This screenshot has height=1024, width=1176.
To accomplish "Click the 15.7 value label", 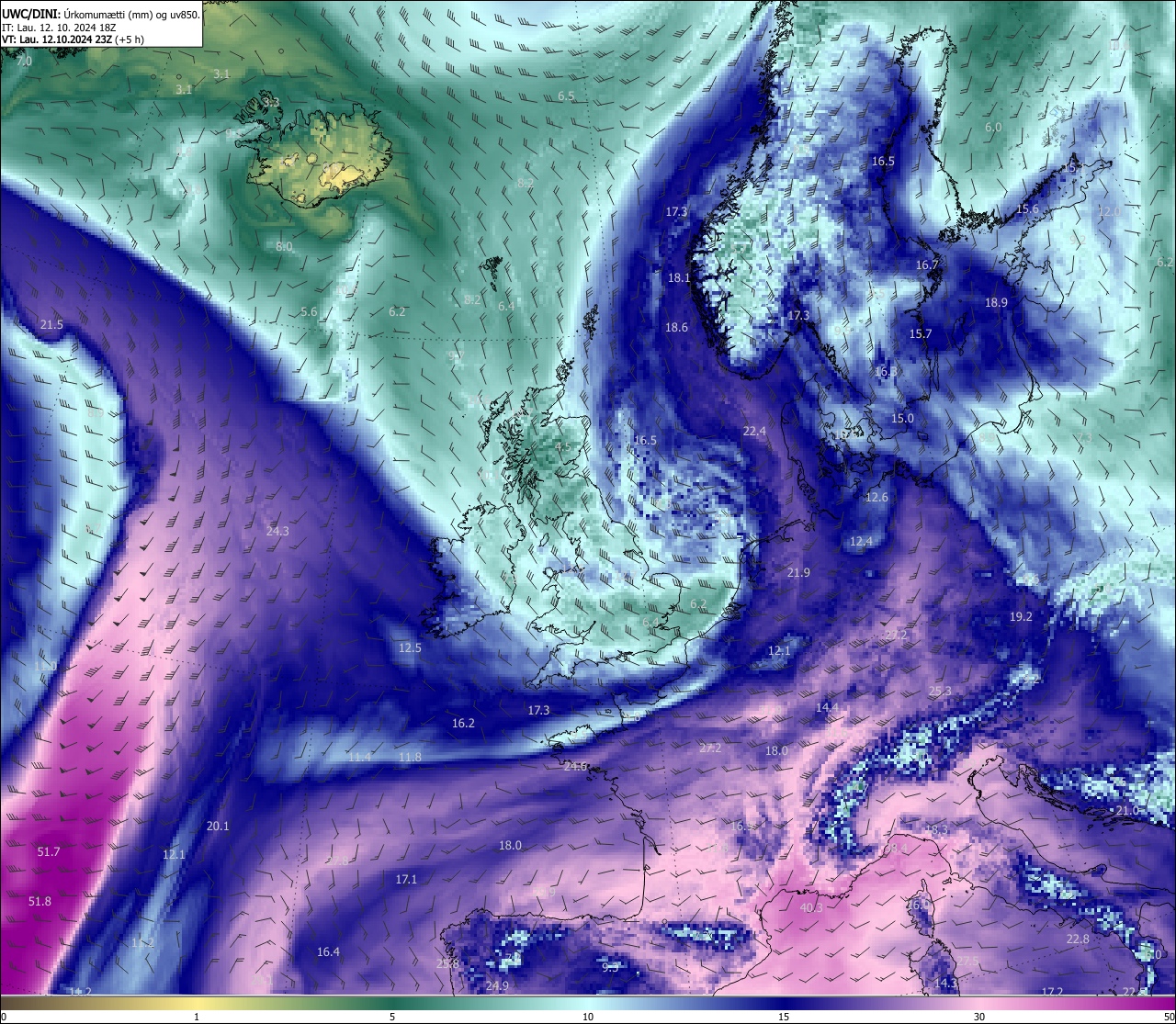I will (921, 334).
